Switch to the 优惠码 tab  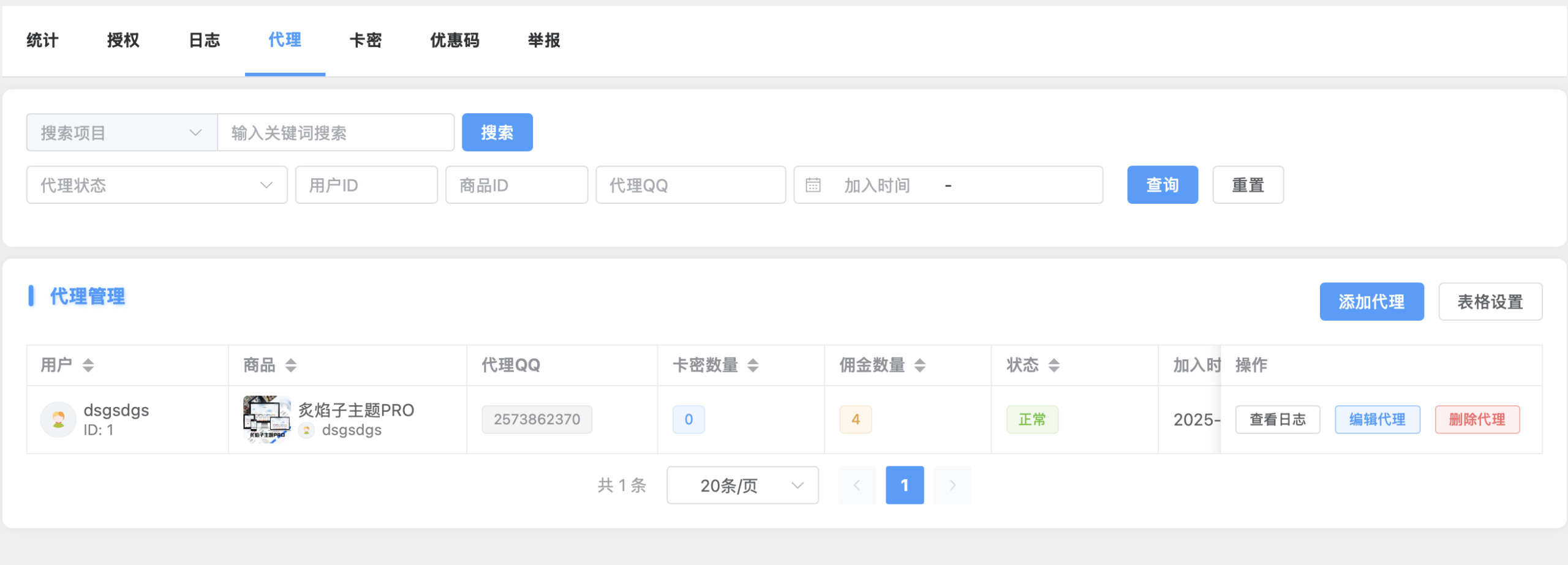pos(453,40)
